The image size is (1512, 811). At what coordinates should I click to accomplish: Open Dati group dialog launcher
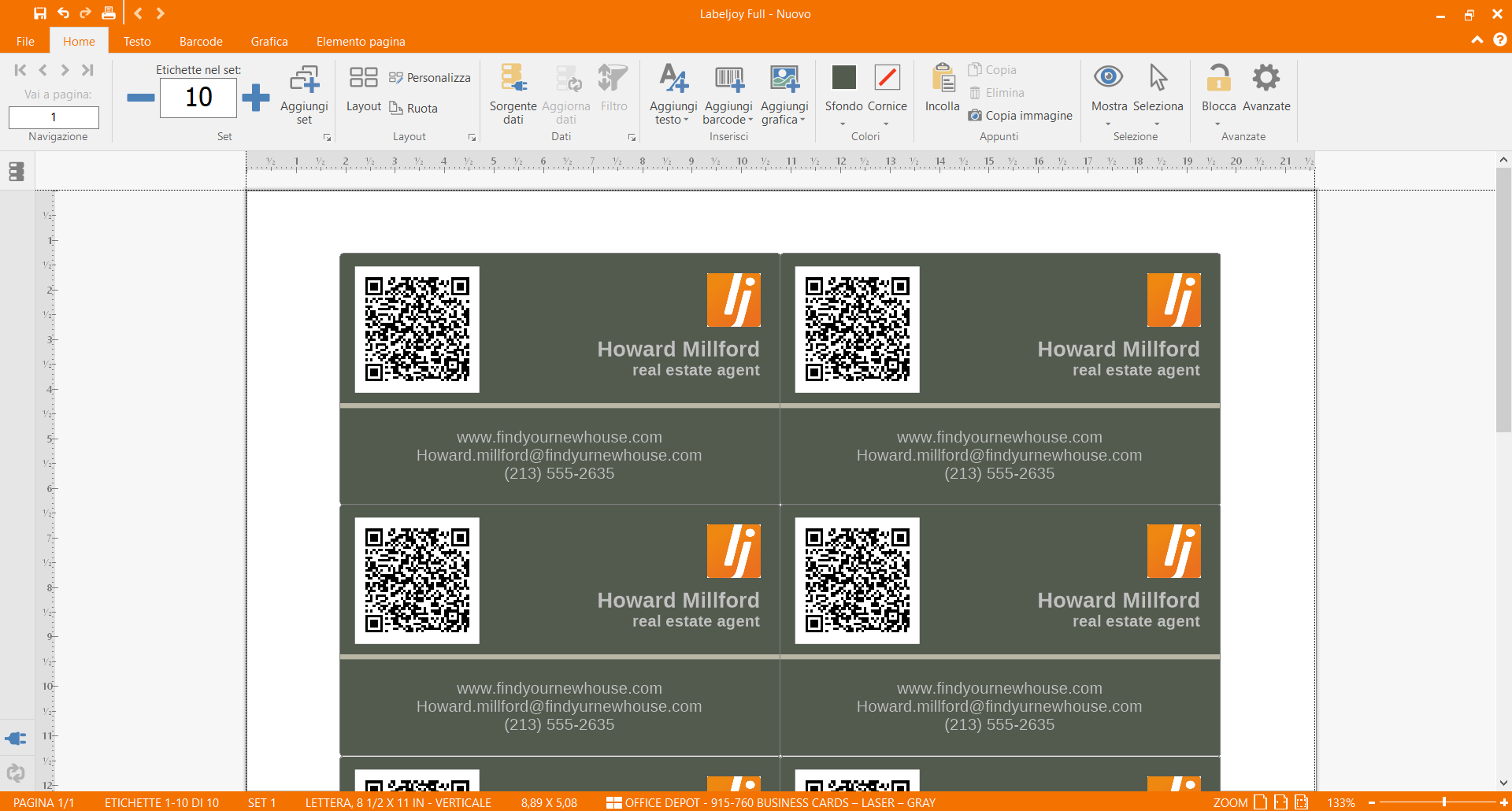tap(632, 137)
